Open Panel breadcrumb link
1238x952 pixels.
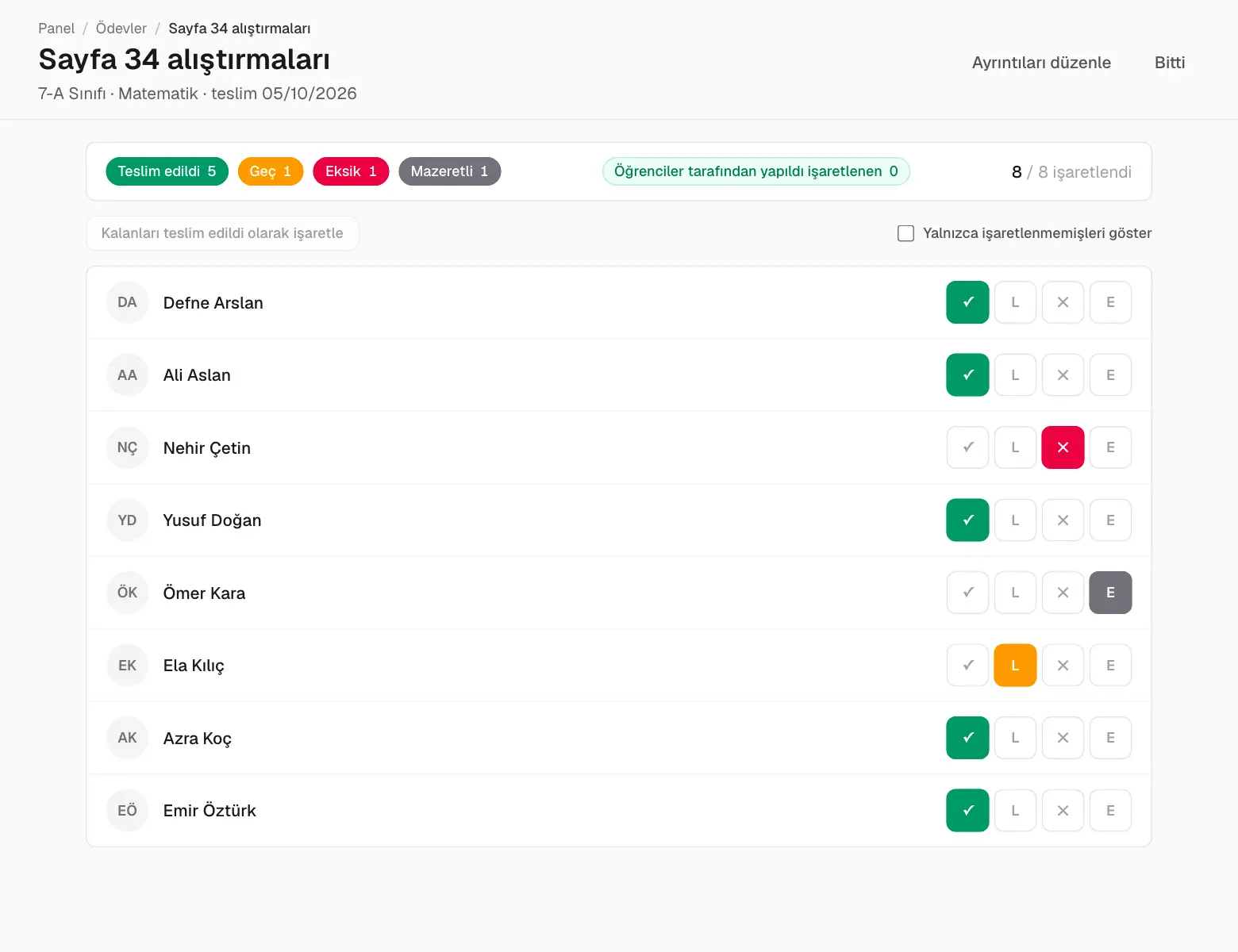click(56, 29)
